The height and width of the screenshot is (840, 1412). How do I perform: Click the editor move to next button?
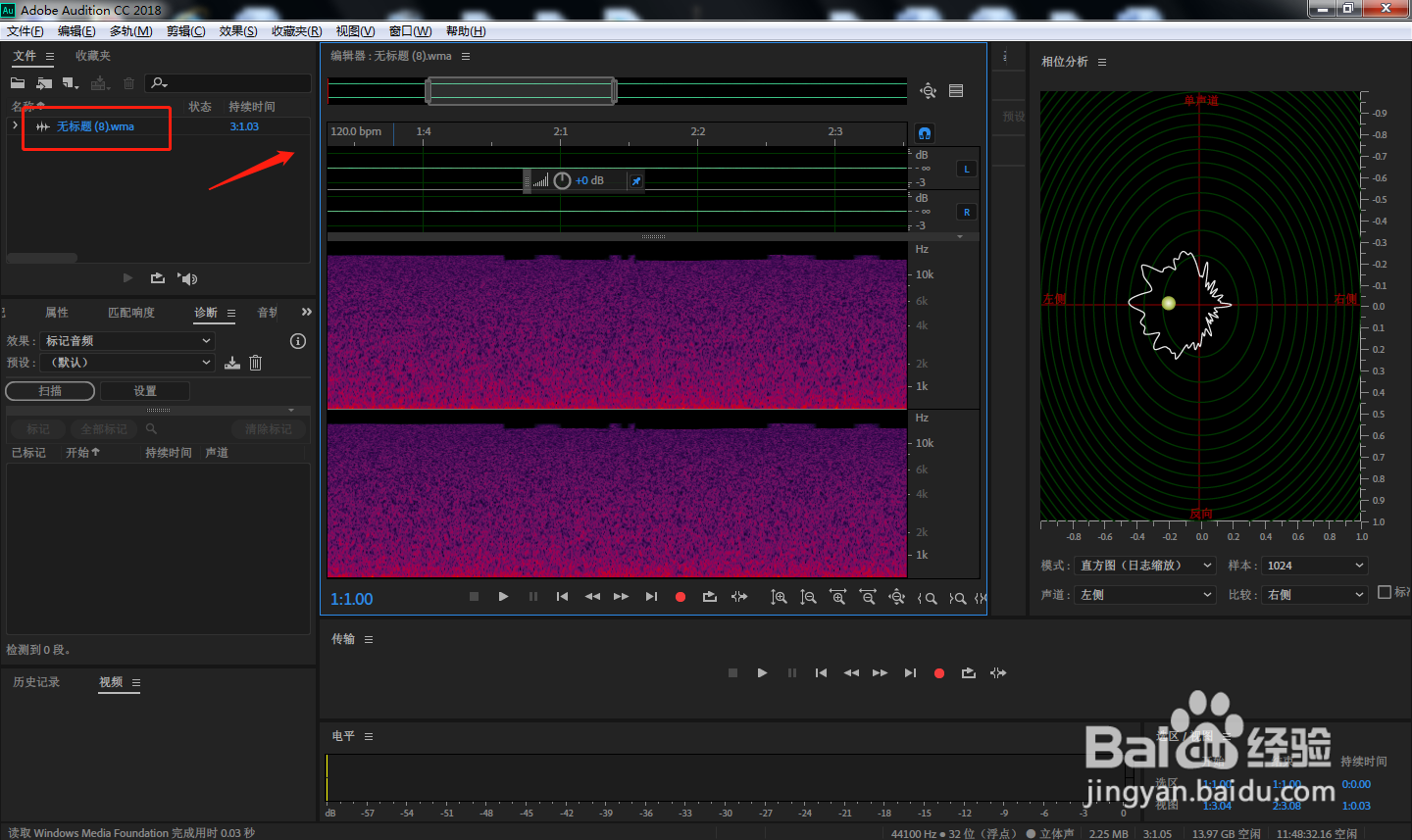(x=651, y=596)
